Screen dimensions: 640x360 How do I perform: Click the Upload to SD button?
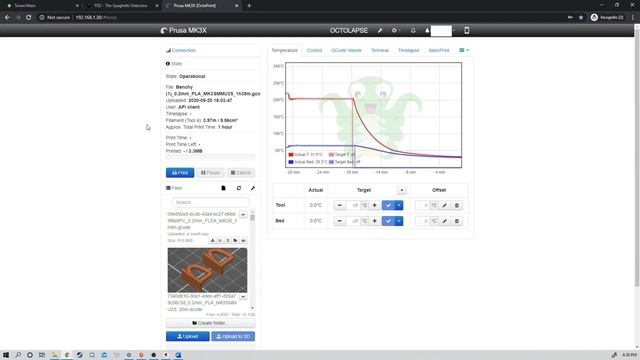click(233, 336)
